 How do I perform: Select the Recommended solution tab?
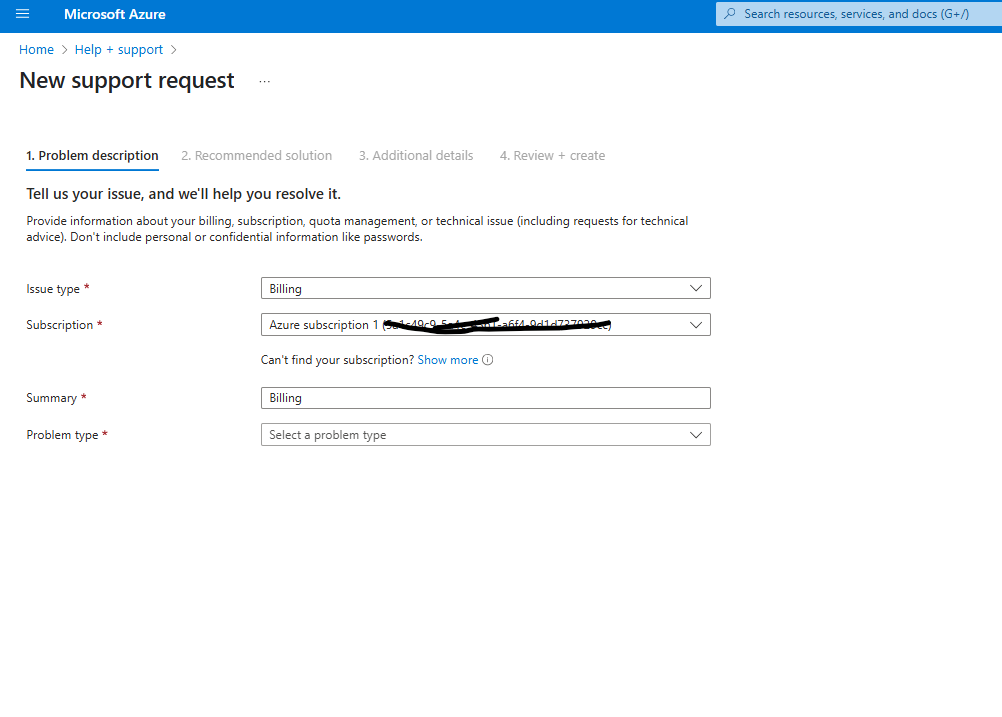(256, 156)
